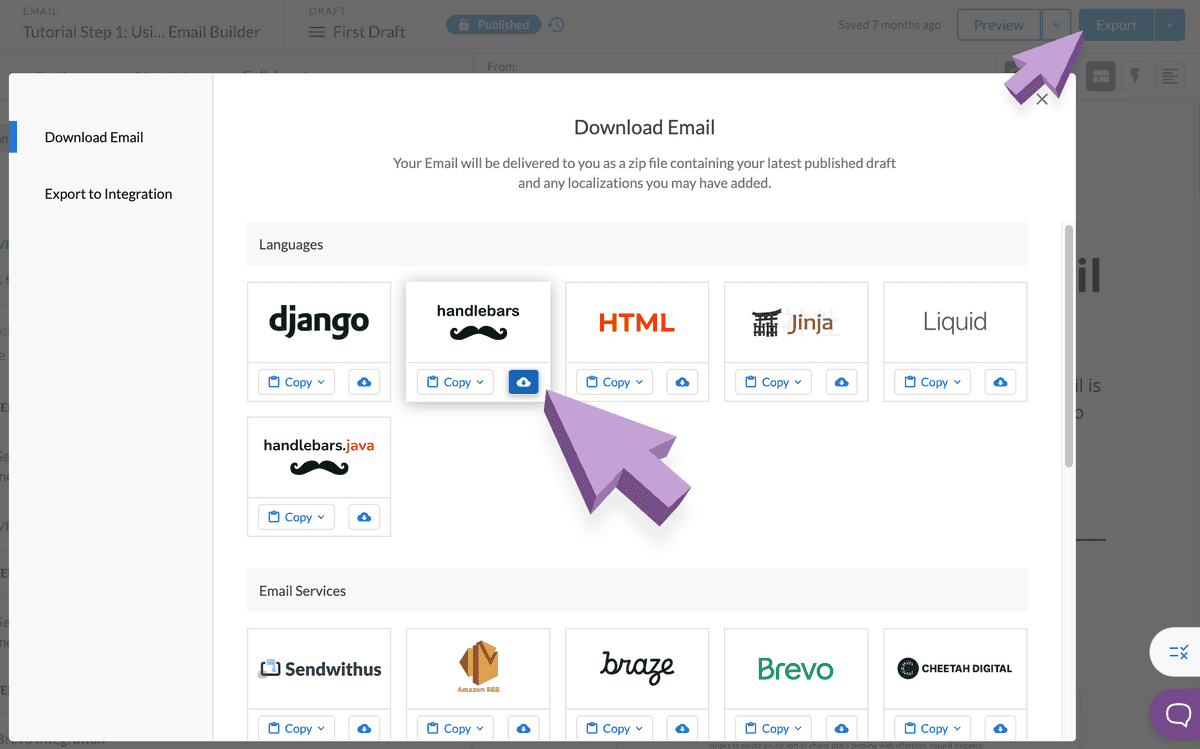Download the braze export zip
Screen dimensions: 1200x749
[682, 728]
